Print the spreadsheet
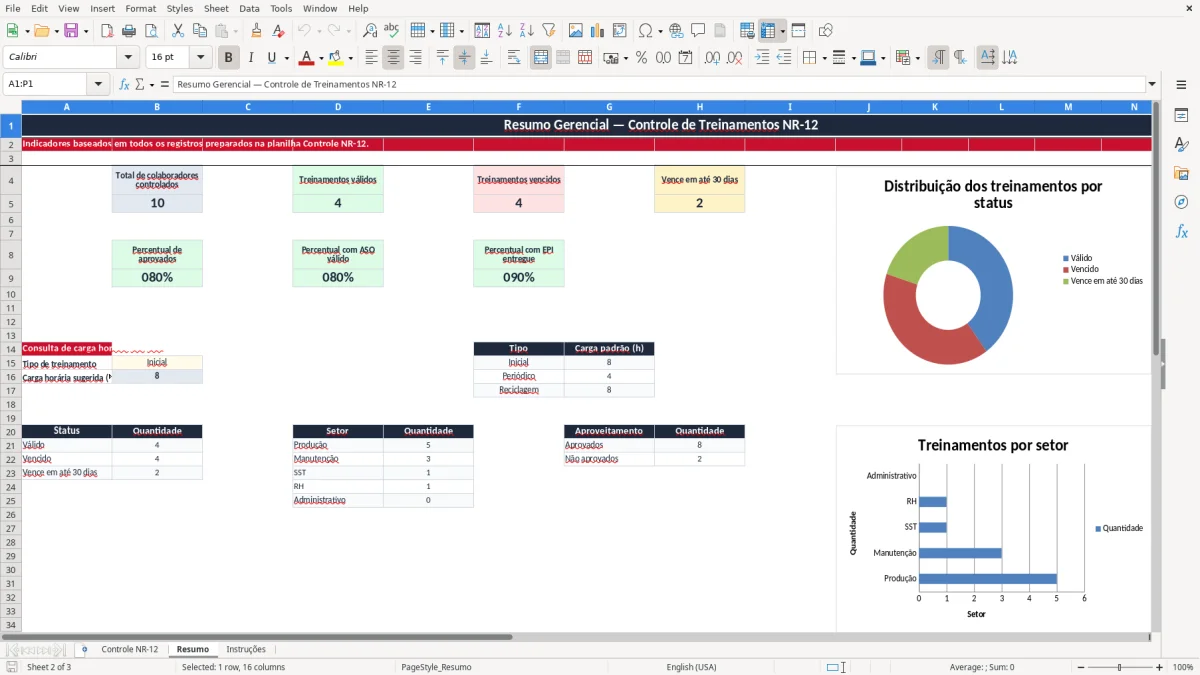 129,31
